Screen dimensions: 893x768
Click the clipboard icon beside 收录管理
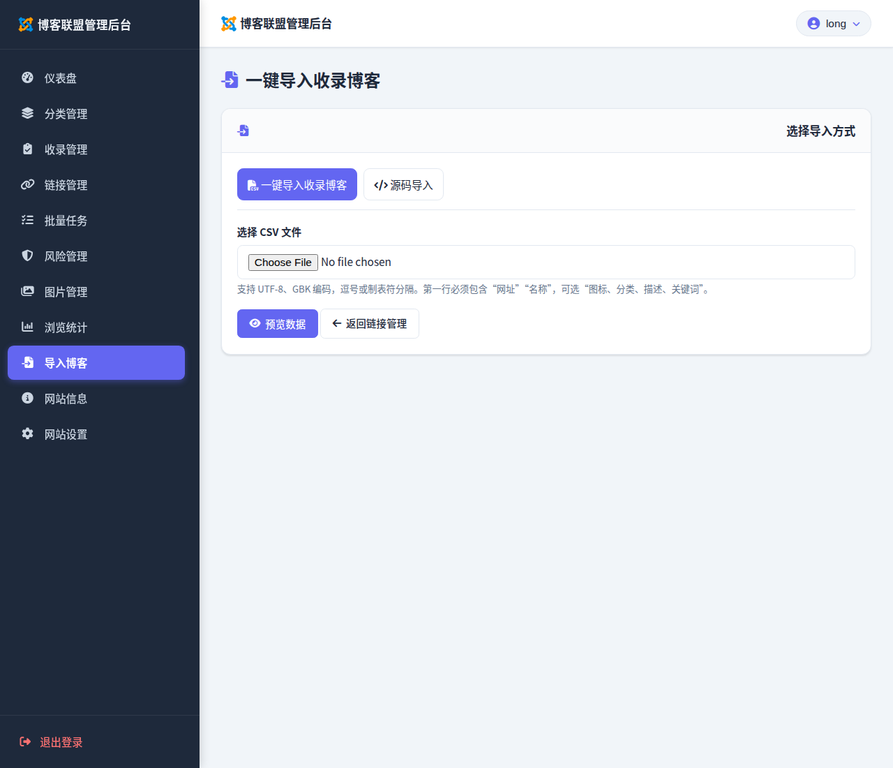(x=27, y=149)
